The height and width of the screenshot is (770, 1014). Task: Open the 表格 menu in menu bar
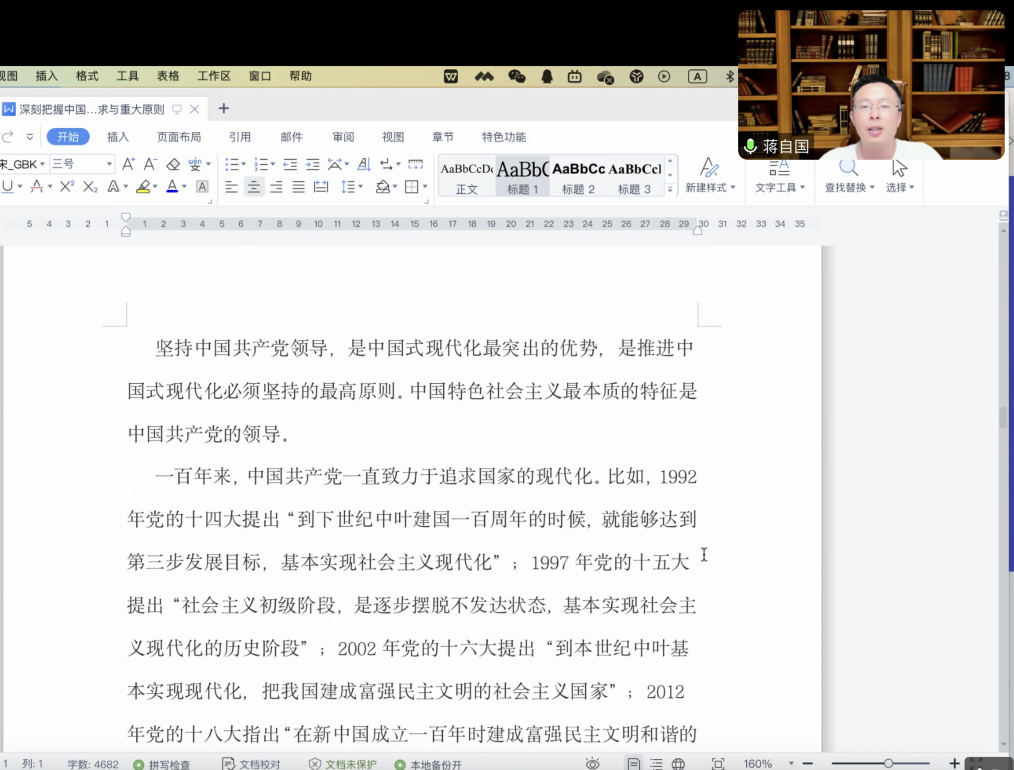pyautogui.click(x=168, y=76)
